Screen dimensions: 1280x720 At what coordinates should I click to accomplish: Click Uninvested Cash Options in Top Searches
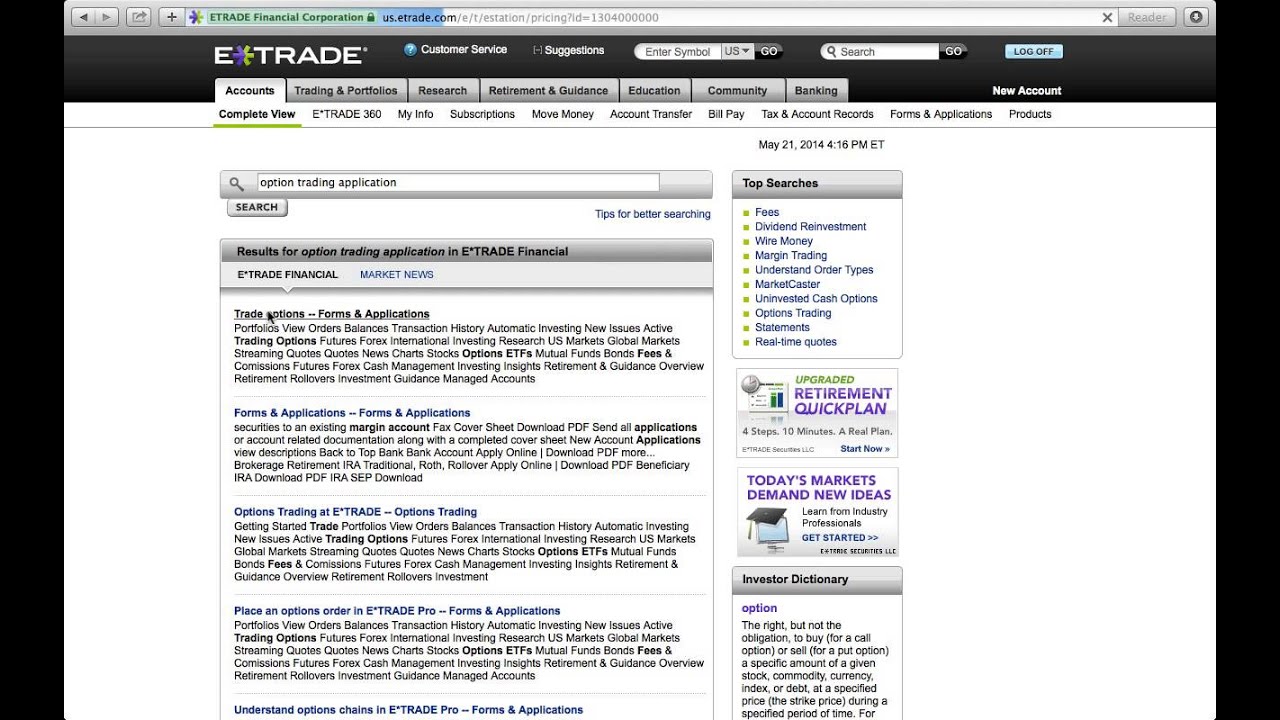[816, 299]
